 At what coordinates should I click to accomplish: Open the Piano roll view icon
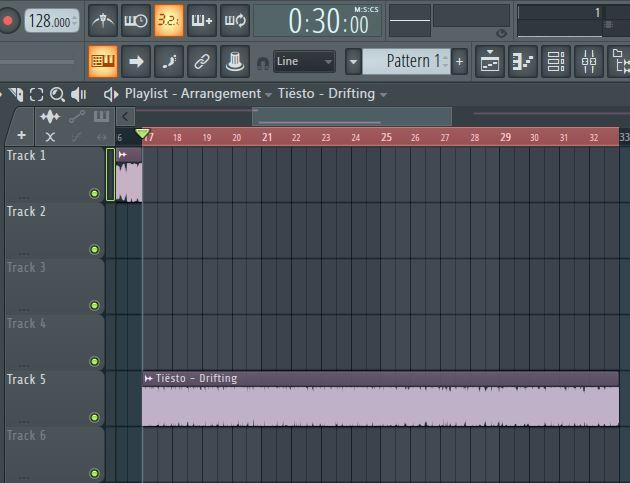point(523,61)
